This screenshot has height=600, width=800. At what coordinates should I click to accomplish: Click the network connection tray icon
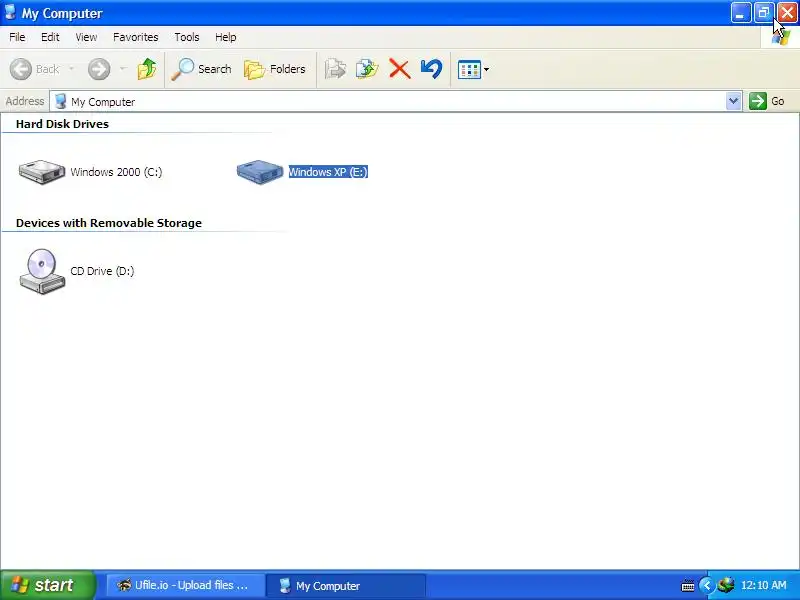click(726, 585)
